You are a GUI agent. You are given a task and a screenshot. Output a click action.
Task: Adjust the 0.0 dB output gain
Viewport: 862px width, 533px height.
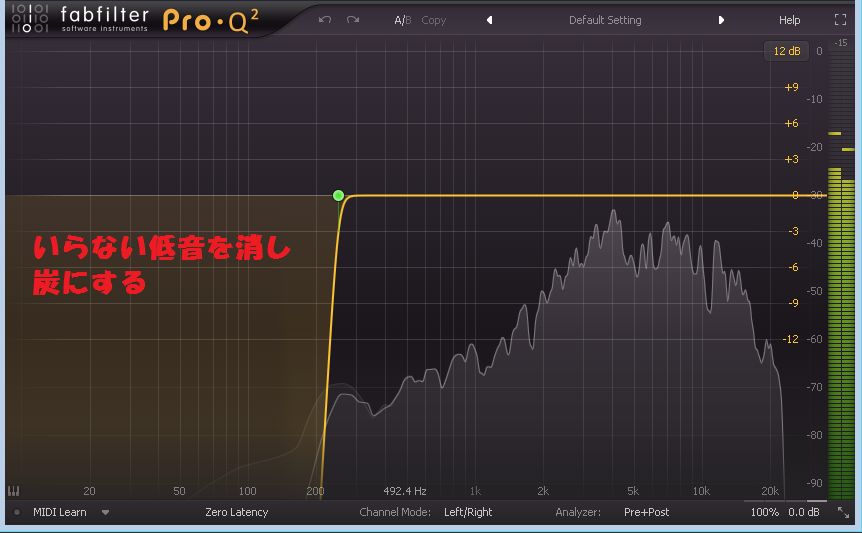804,512
